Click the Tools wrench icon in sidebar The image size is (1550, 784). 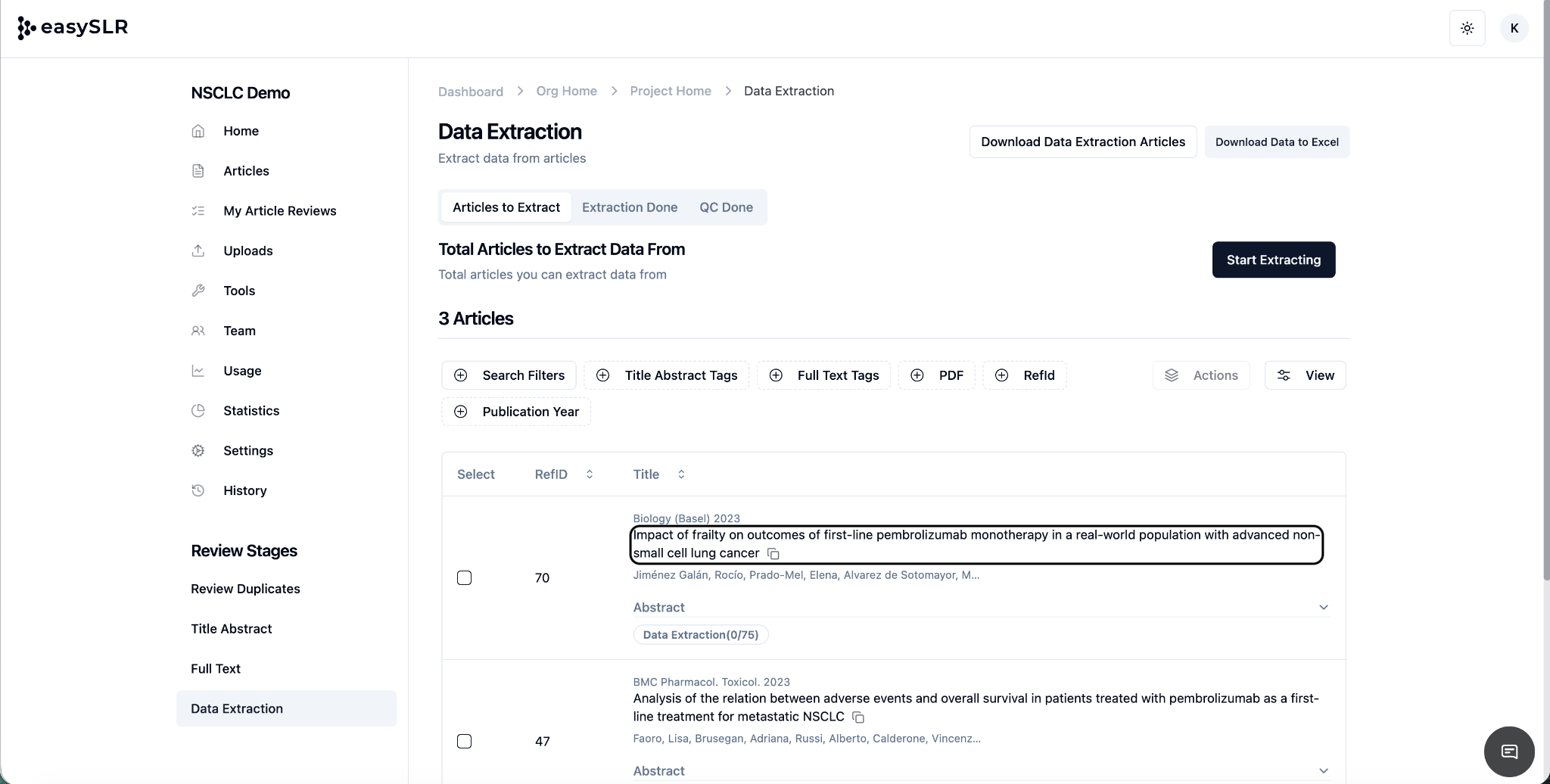[x=198, y=291]
